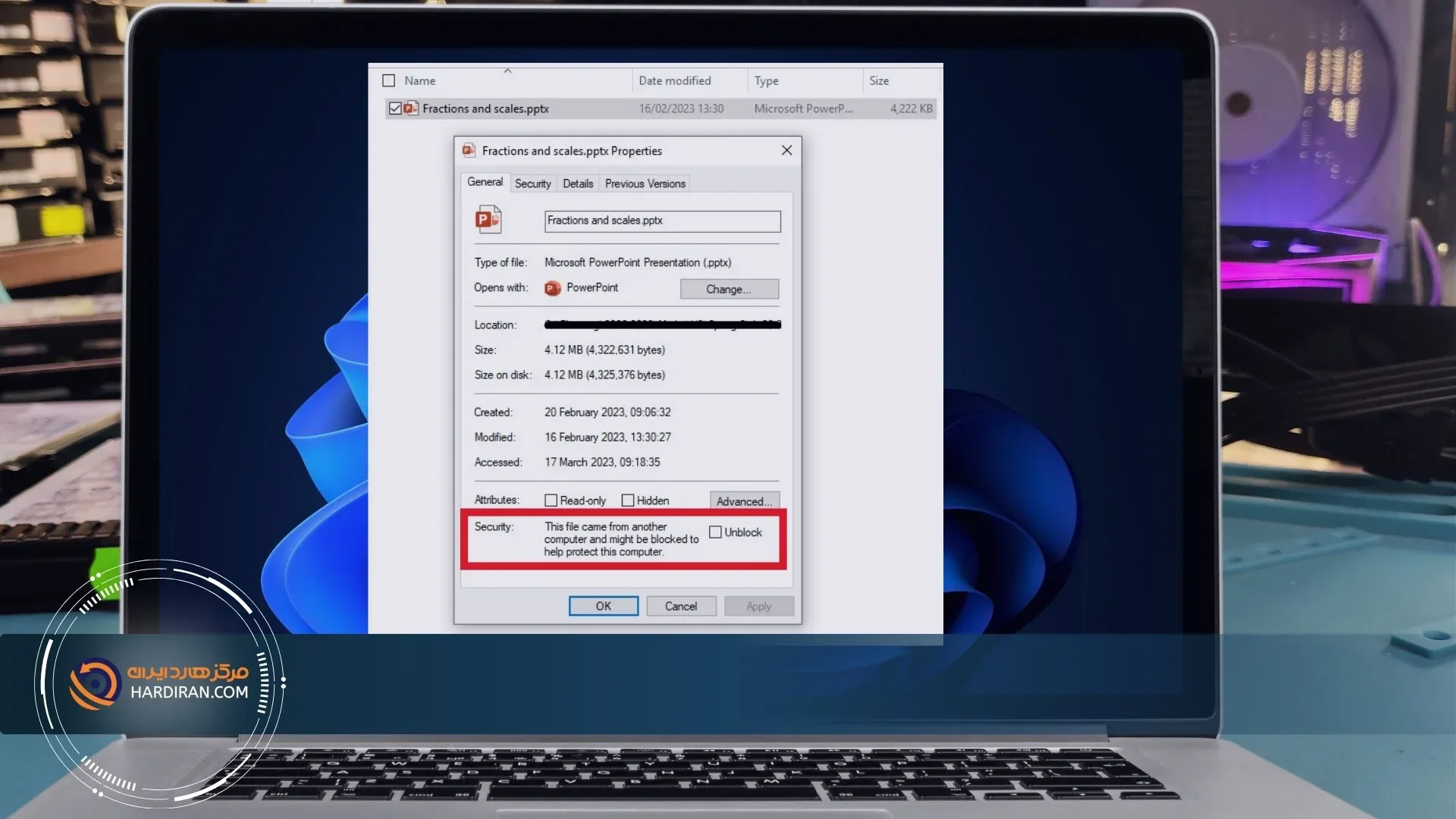Select the General tab
1456x819 pixels.
(485, 182)
